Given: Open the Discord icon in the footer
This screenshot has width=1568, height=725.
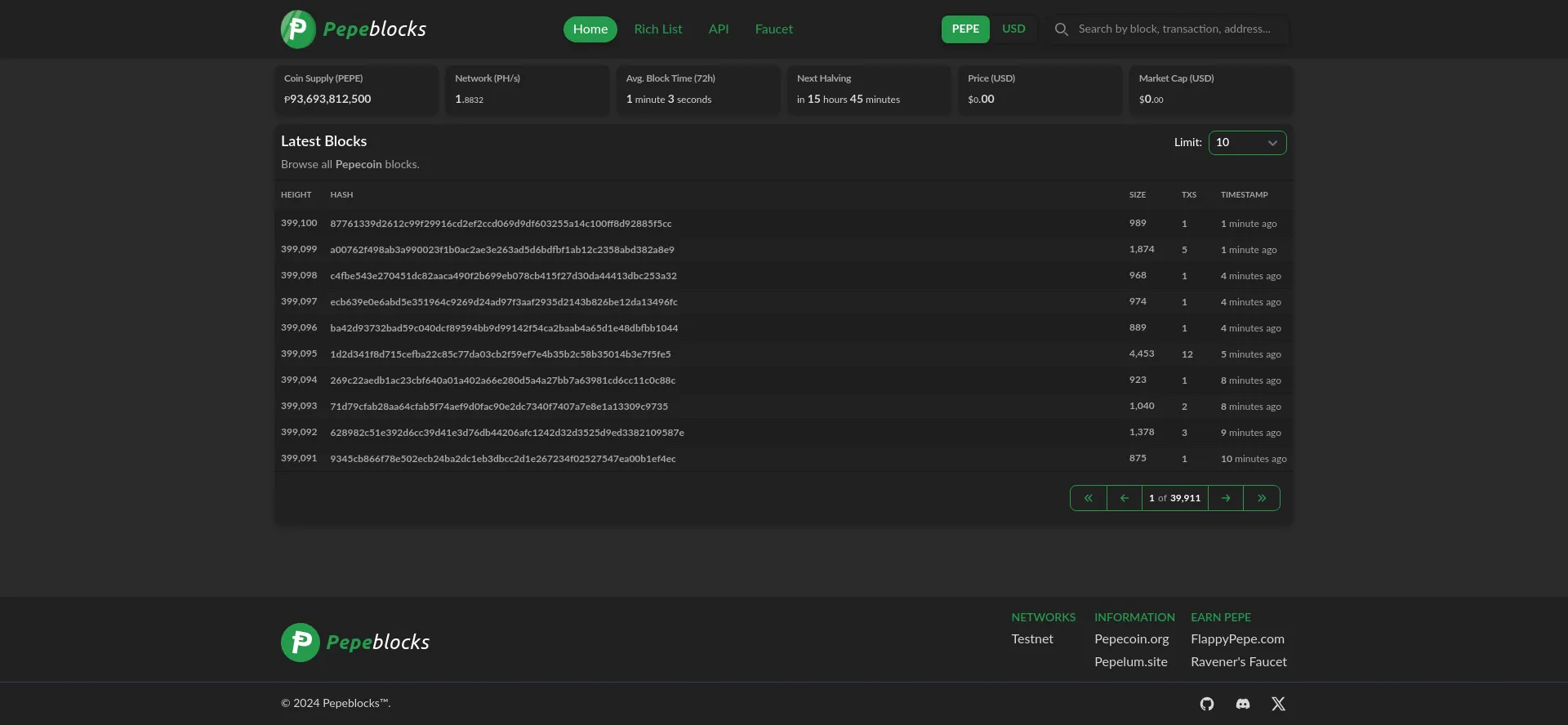Looking at the screenshot, I should [1243, 704].
